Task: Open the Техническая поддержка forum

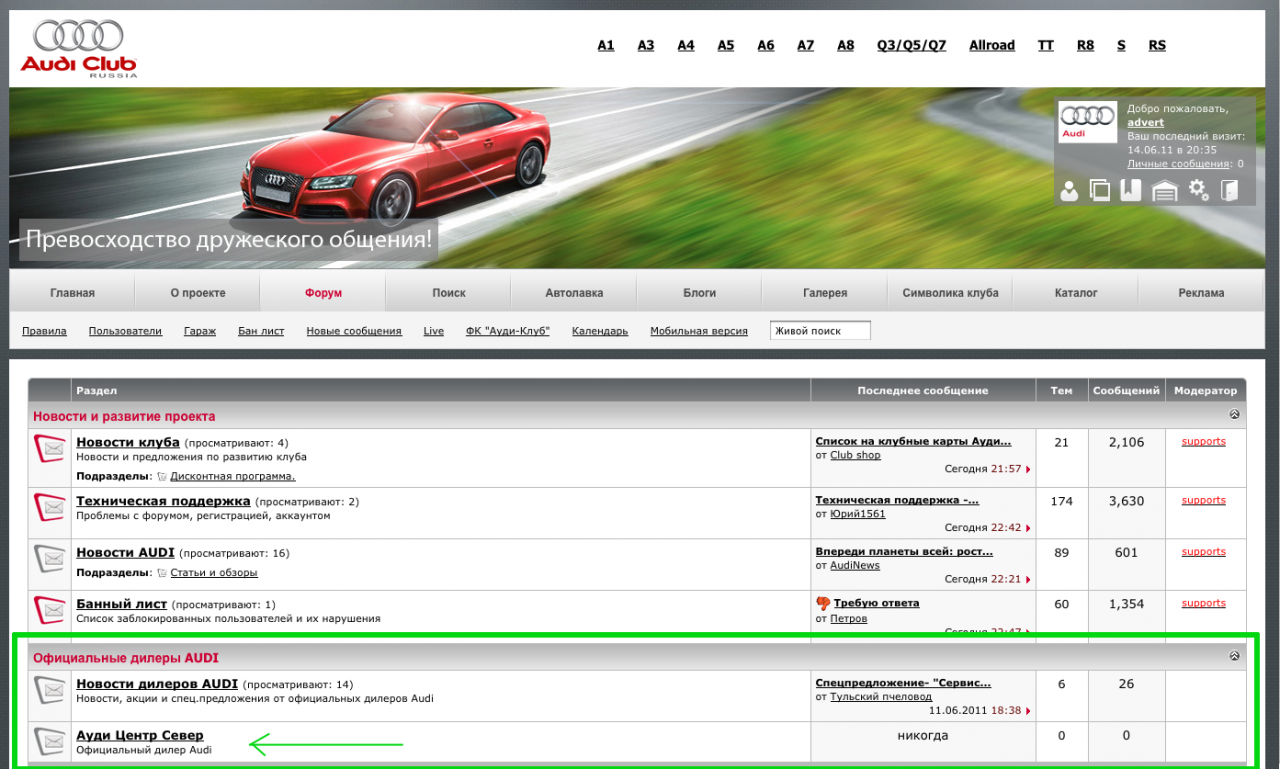Action: [x=163, y=500]
